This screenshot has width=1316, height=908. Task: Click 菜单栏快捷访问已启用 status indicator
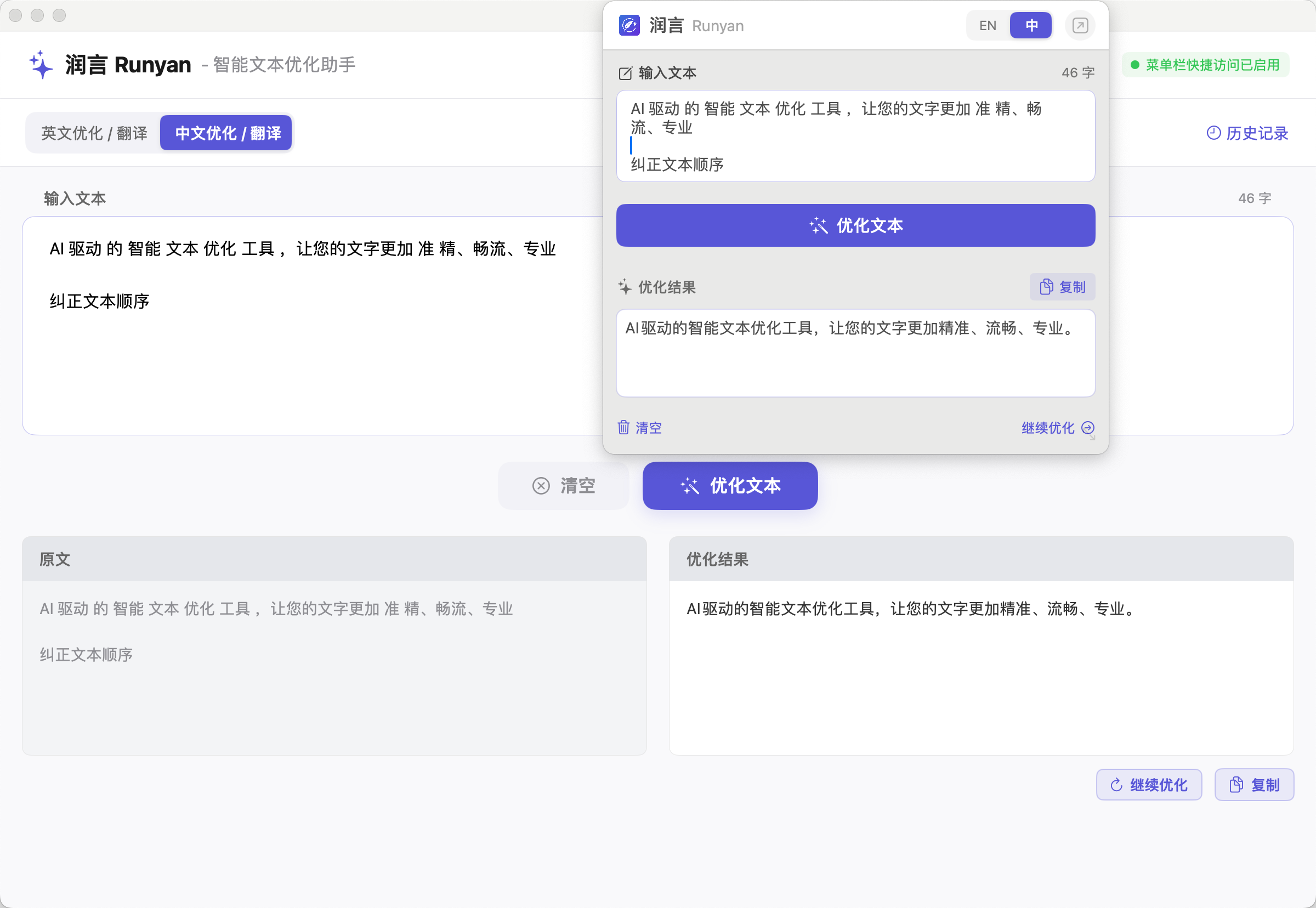tap(1205, 65)
